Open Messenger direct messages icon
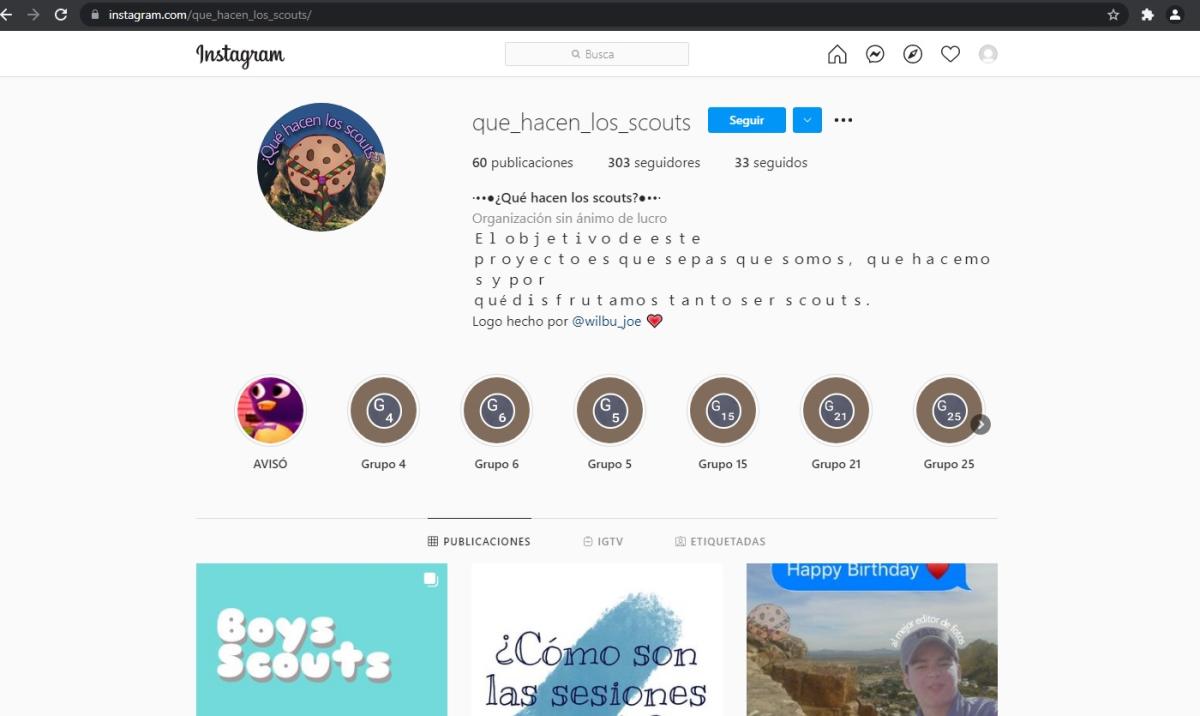Image resolution: width=1200 pixels, height=716 pixels. [875, 54]
